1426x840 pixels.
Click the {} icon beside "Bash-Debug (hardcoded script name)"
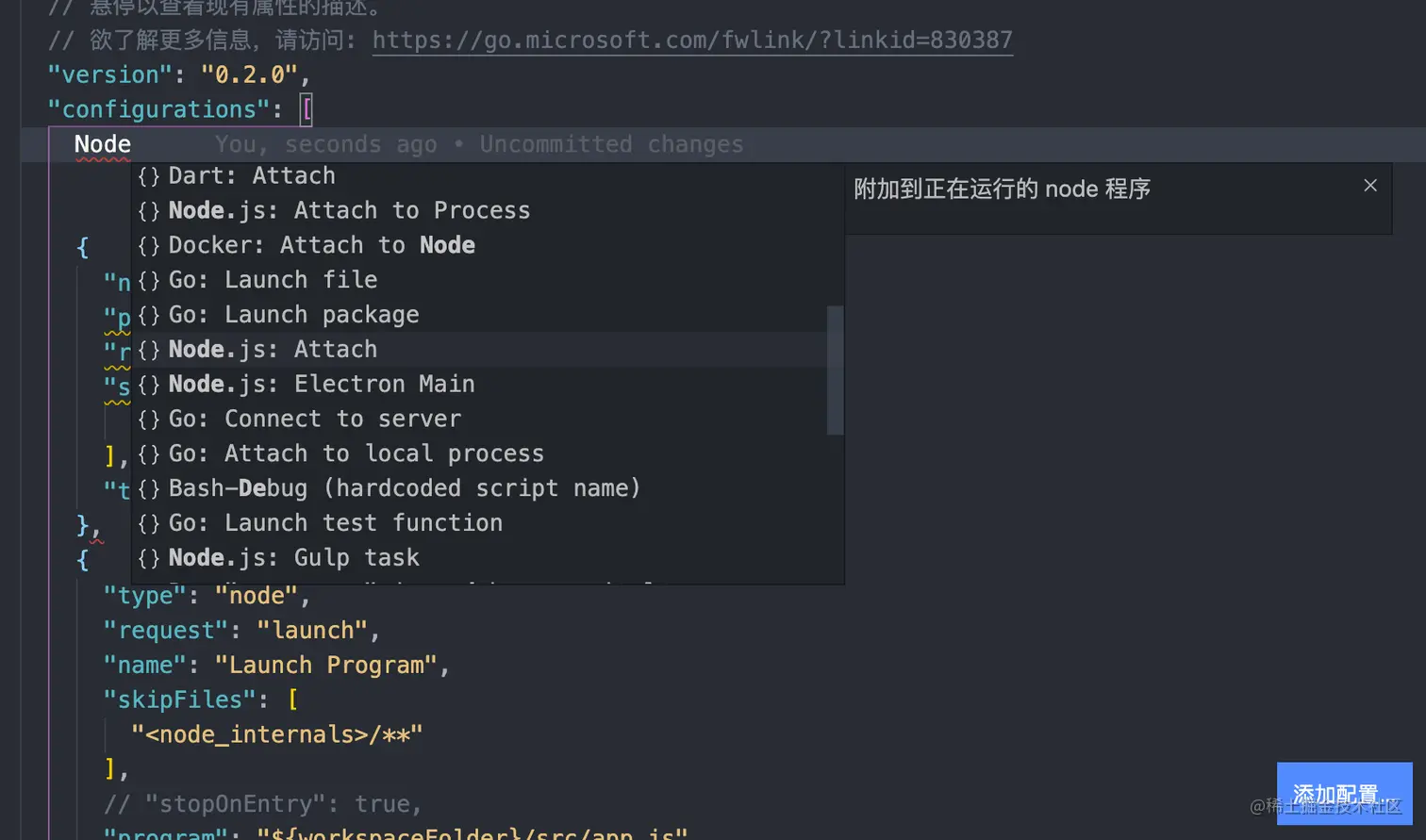pyautogui.click(x=149, y=488)
